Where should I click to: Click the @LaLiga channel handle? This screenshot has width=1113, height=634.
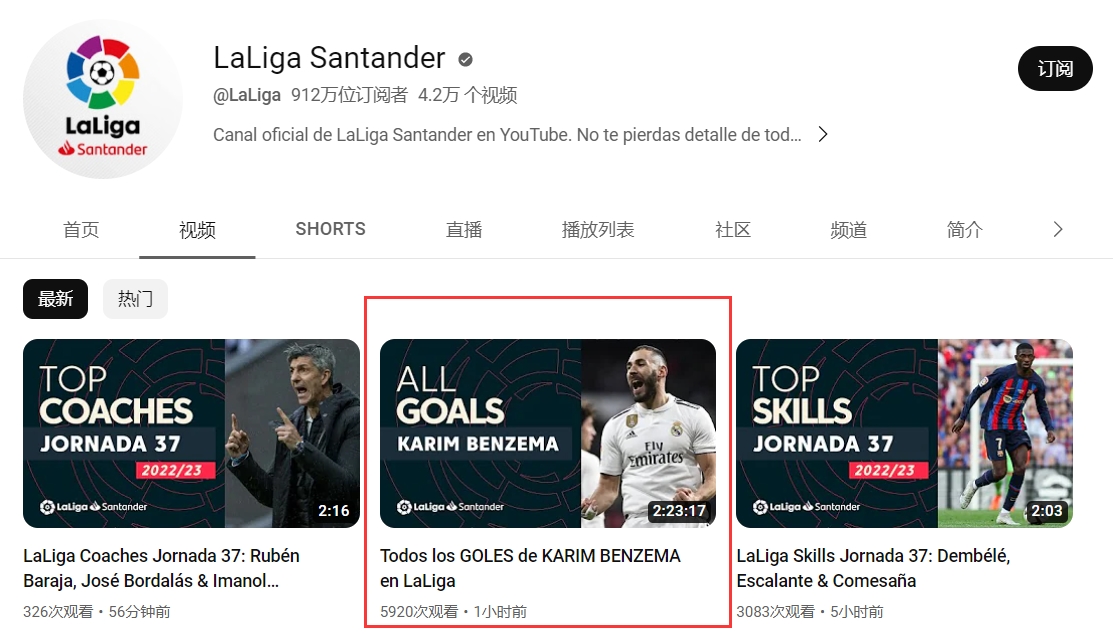(247, 95)
